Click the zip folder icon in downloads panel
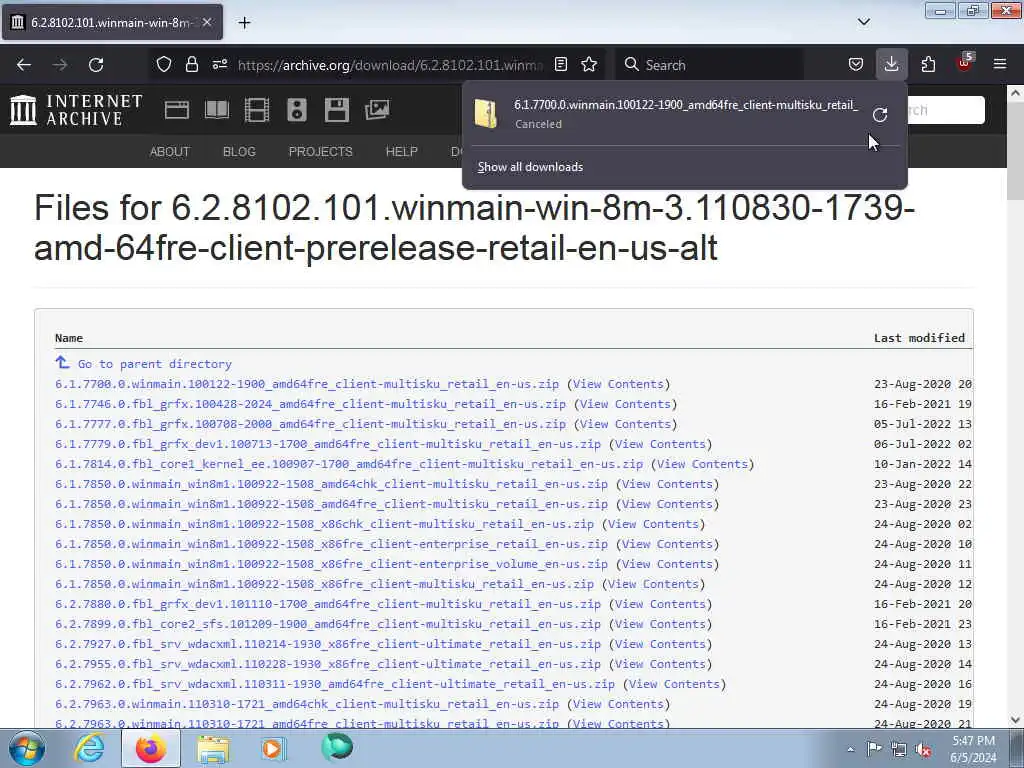This screenshot has width=1024, height=768. (x=486, y=114)
